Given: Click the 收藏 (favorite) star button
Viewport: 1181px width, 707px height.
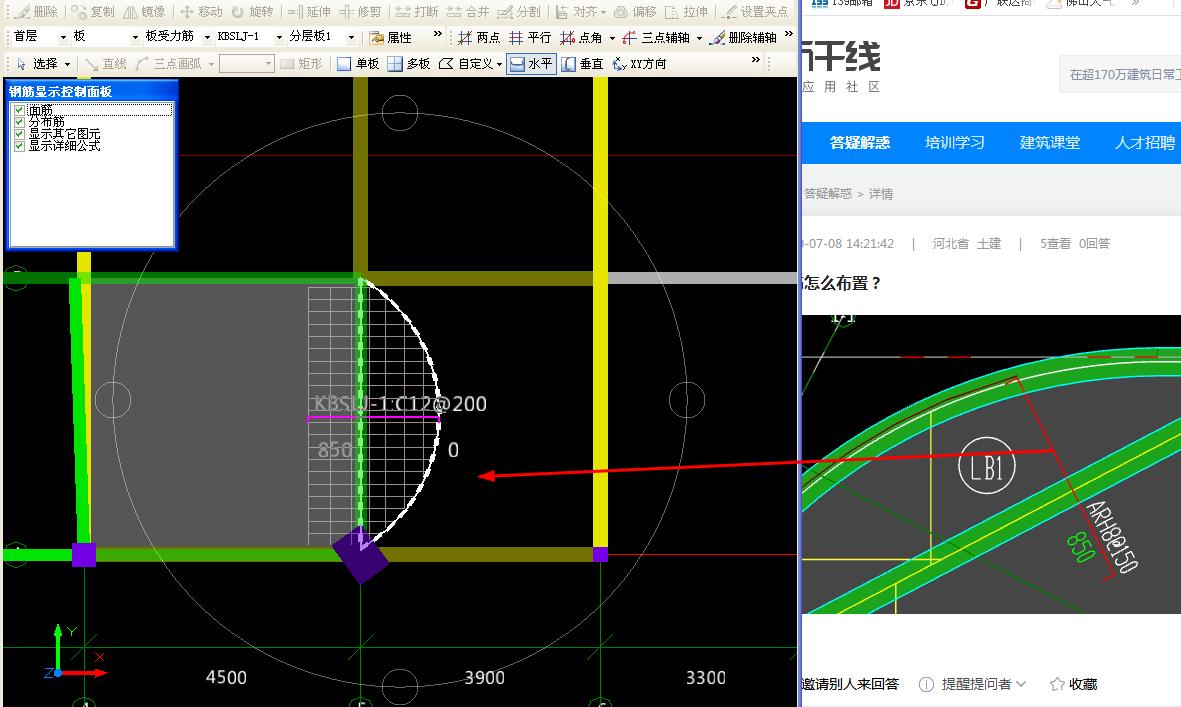Looking at the screenshot, I should coord(1073,684).
